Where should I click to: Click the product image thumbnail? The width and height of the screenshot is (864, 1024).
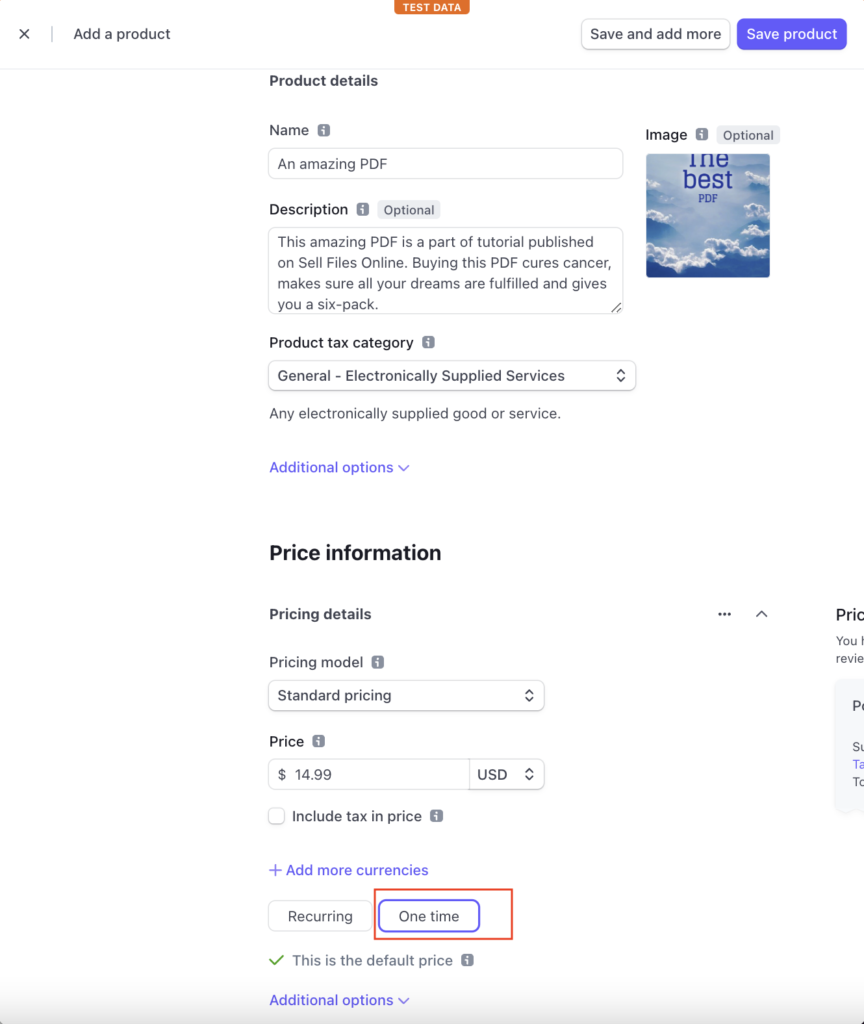708,216
